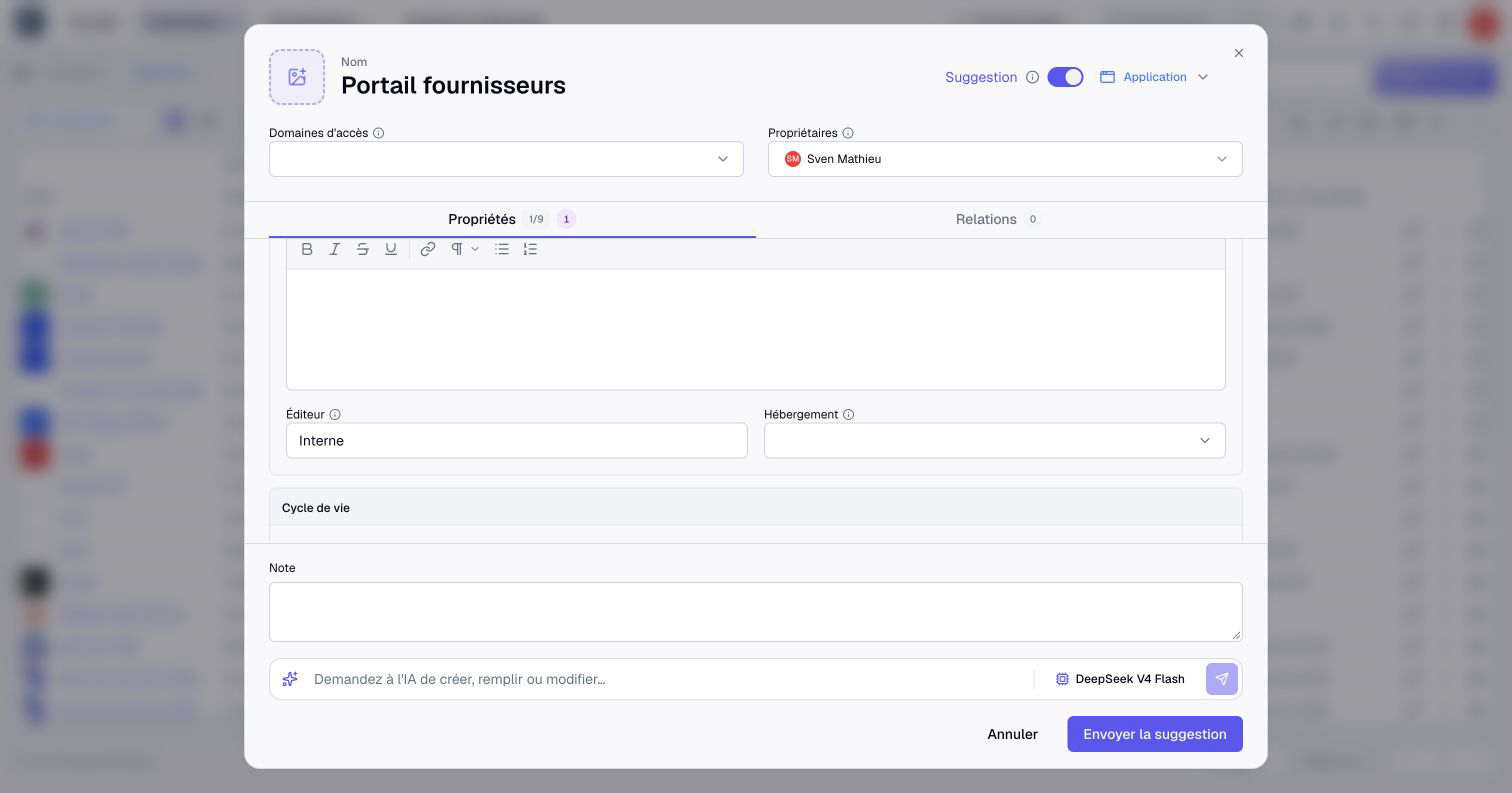Click the Portail fournisseurs name title
This screenshot has width=1512, height=793.
coord(453,85)
